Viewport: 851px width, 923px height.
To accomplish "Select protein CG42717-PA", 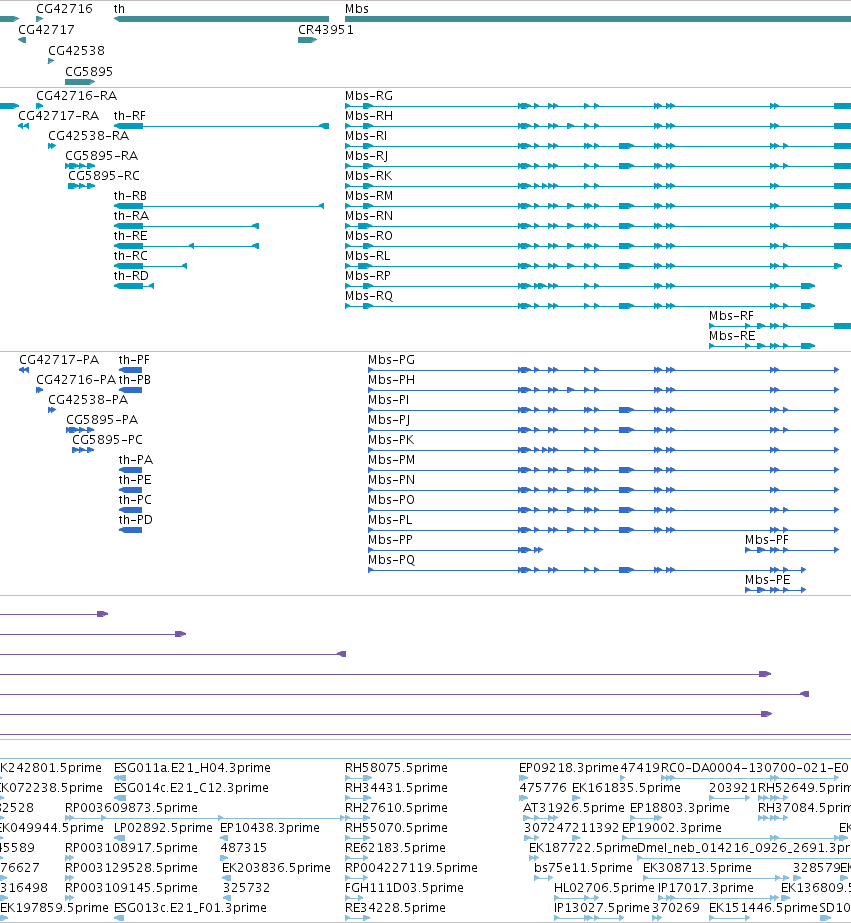I will pyautogui.click(x=59, y=360).
